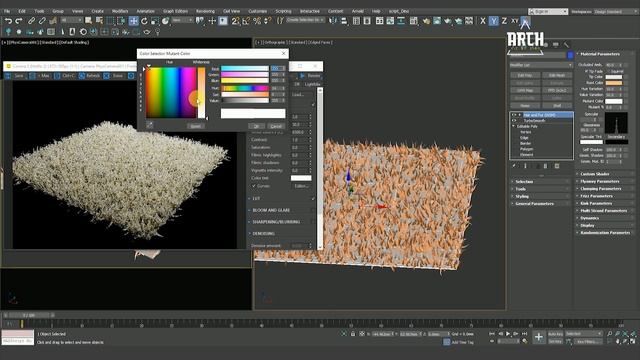The width and height of the screenshot is (640, 360).
Task: Toggle the Percent Snap icon
Action: (257, 20)
